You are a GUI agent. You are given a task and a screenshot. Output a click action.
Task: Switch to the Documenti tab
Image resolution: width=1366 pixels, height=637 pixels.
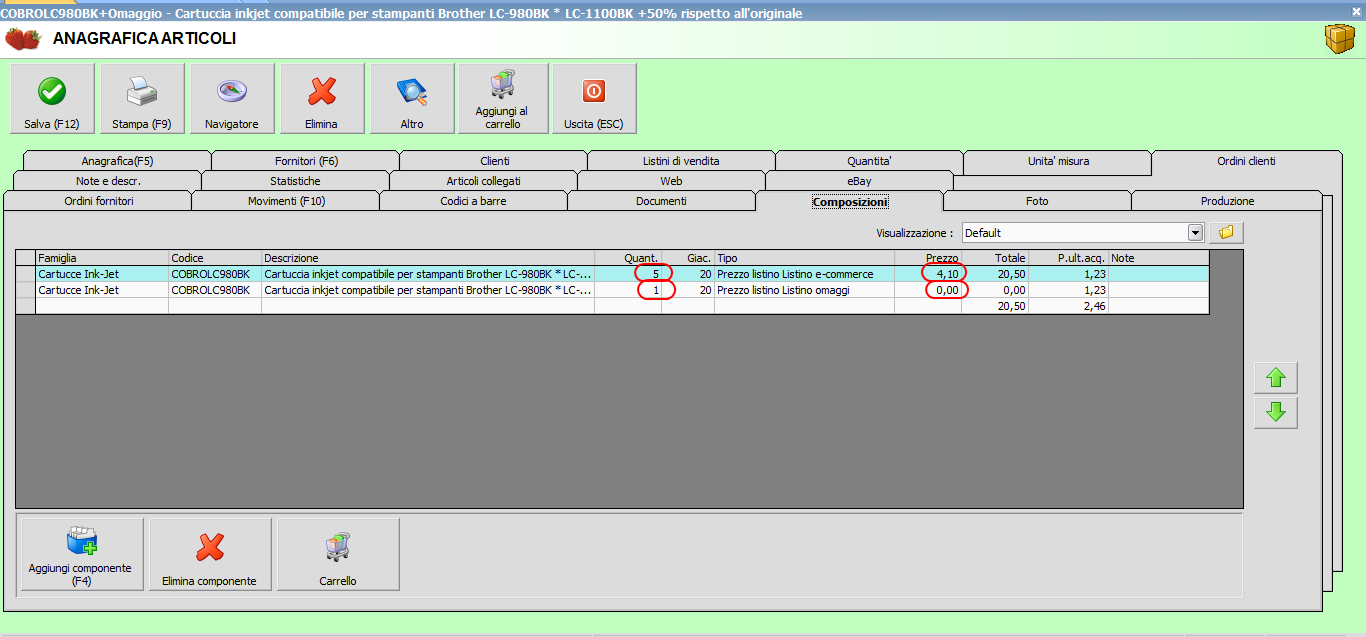[x=661, y=201]
